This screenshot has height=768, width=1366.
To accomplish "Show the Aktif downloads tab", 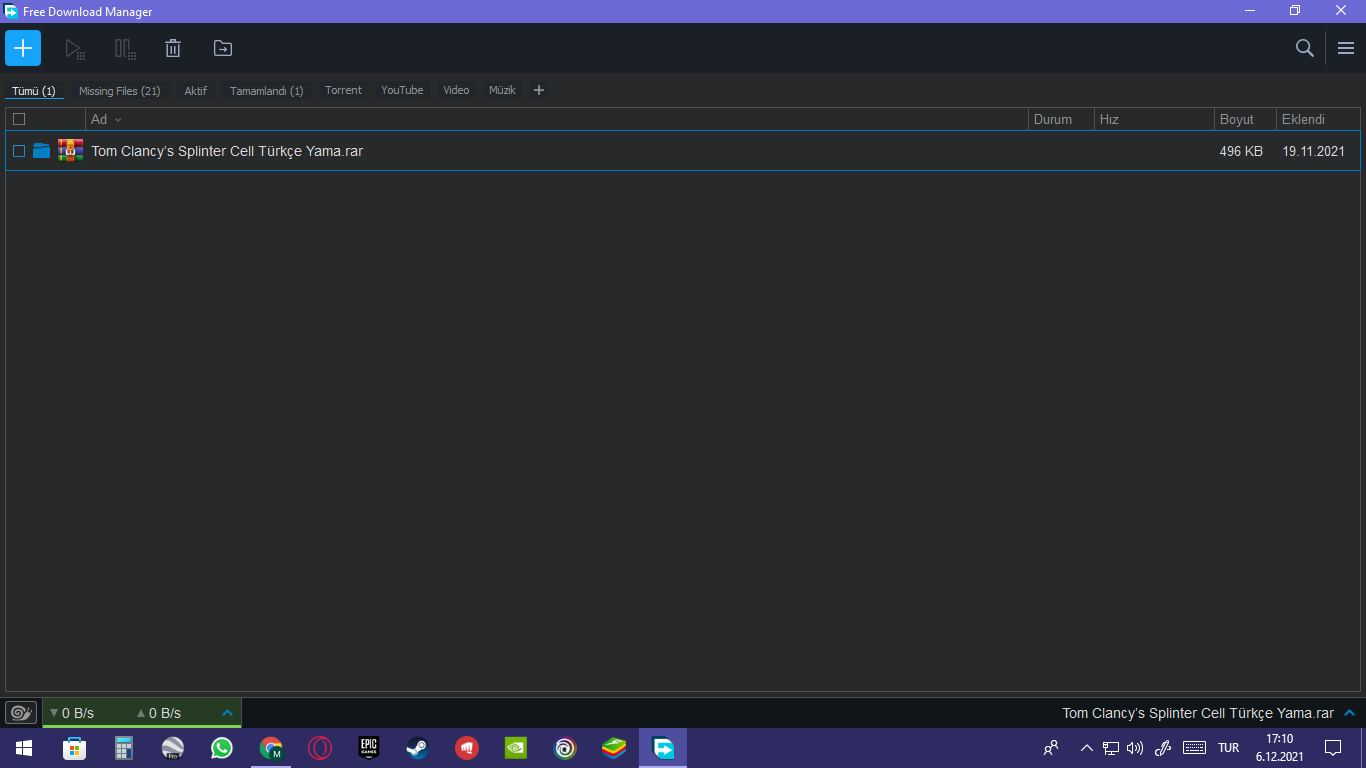I will point(196,91).
